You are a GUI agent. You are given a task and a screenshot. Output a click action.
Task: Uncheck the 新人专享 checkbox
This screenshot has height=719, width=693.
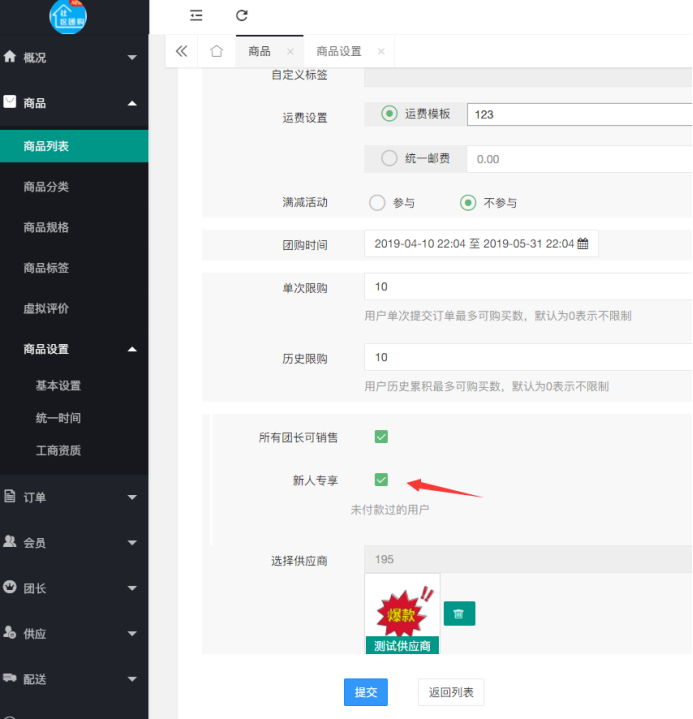[381, 480]
